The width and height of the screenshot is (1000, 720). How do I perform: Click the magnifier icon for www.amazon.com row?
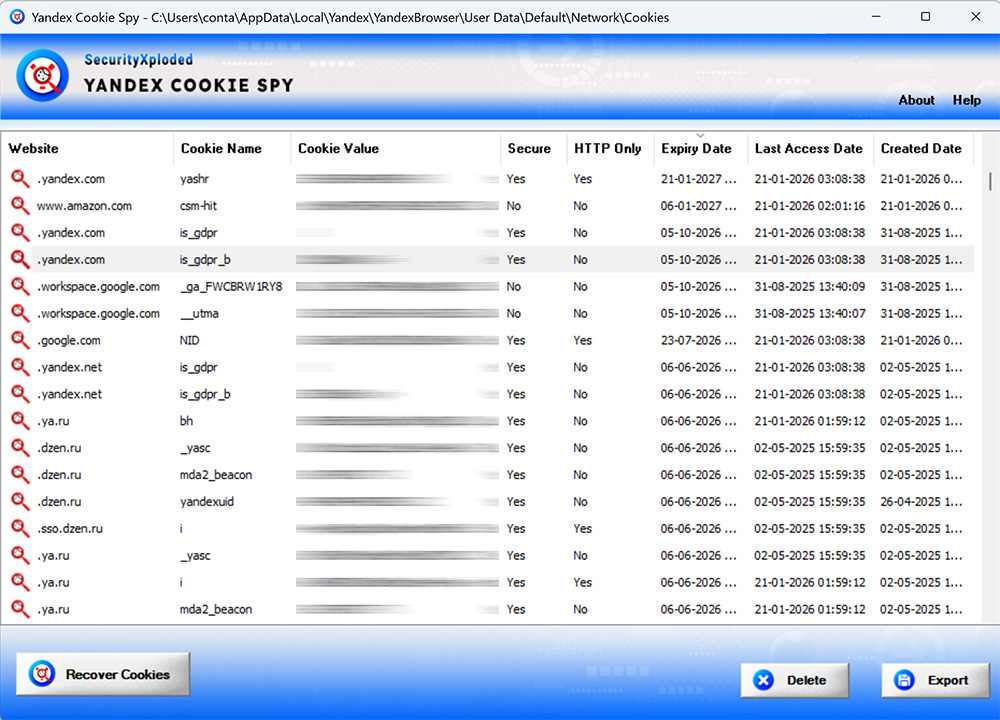pyautogui.click(x=21, y=206)
